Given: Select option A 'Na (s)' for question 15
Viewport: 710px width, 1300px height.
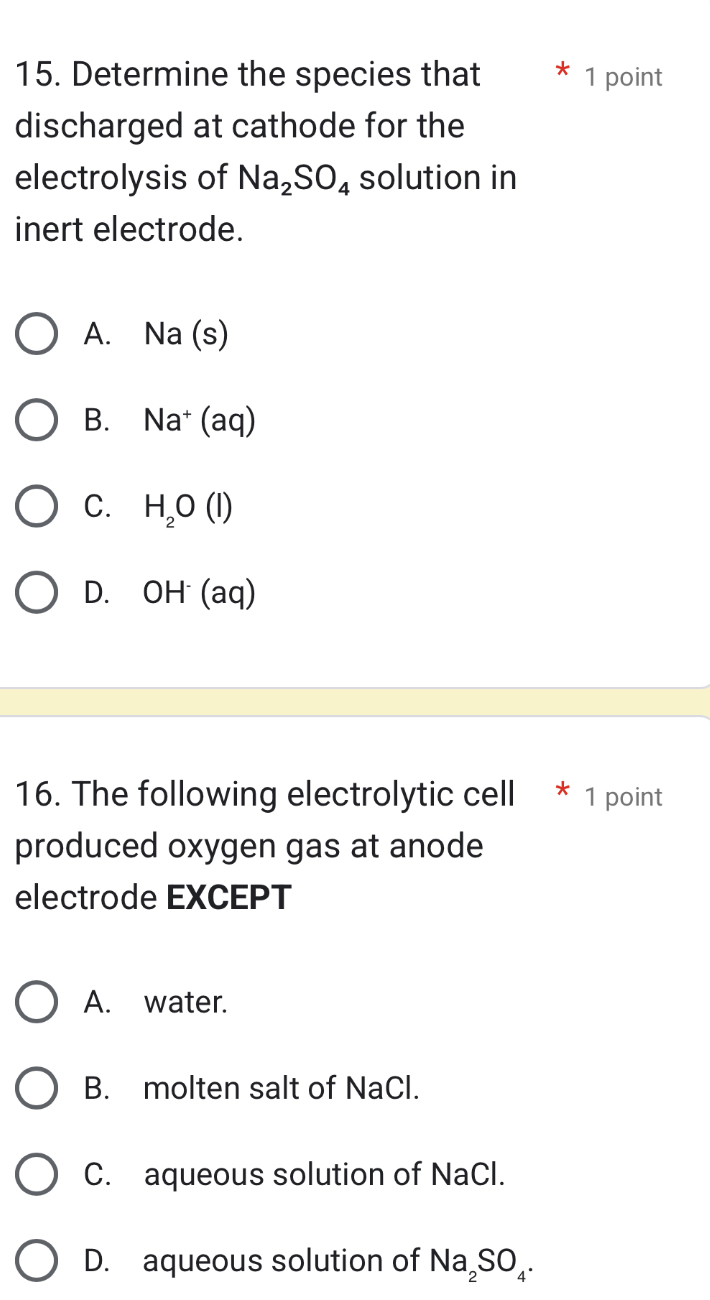Looking at the screenshot, I should coord(36,333).
